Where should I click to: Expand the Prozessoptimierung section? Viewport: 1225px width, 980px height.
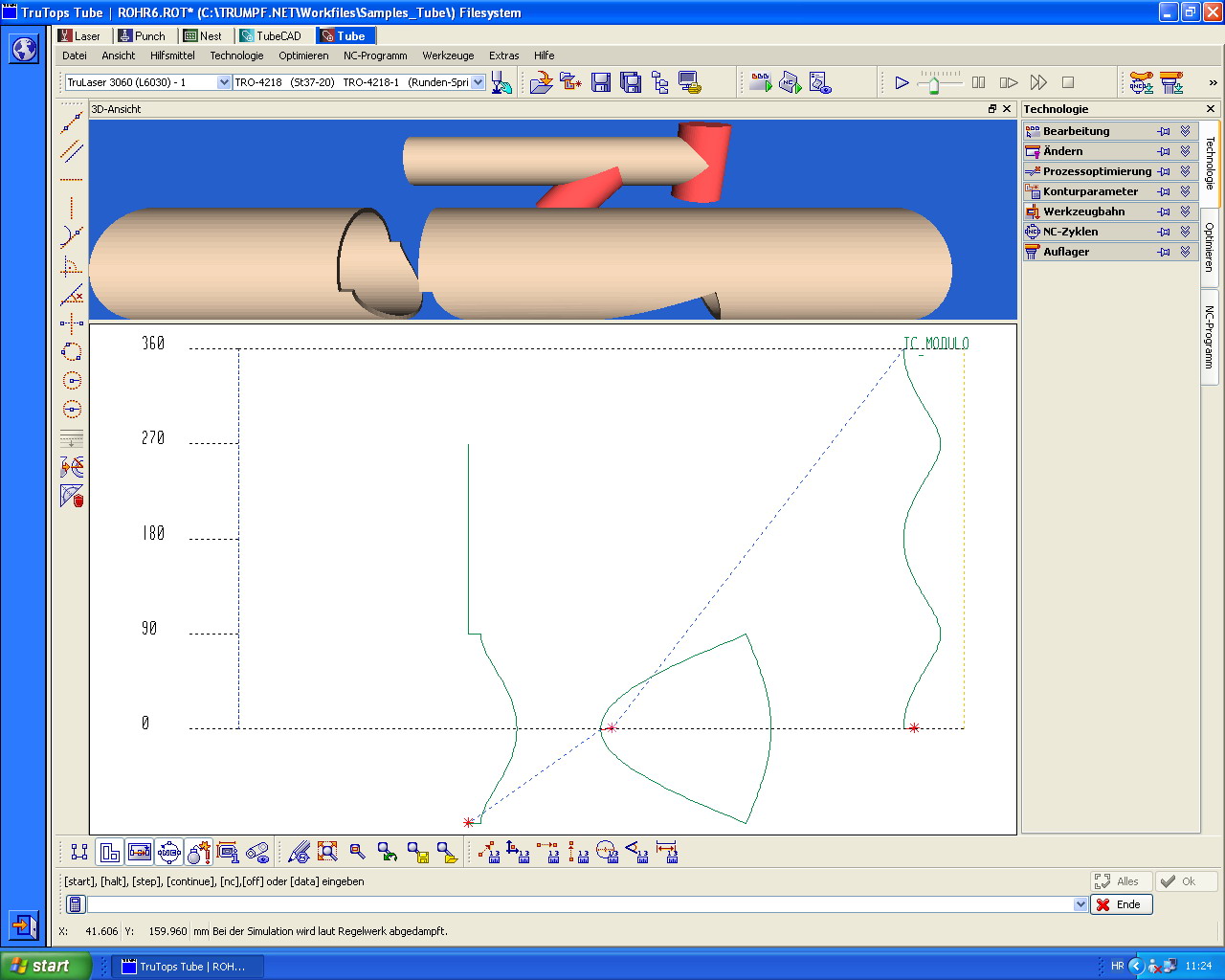(1185, 171)
